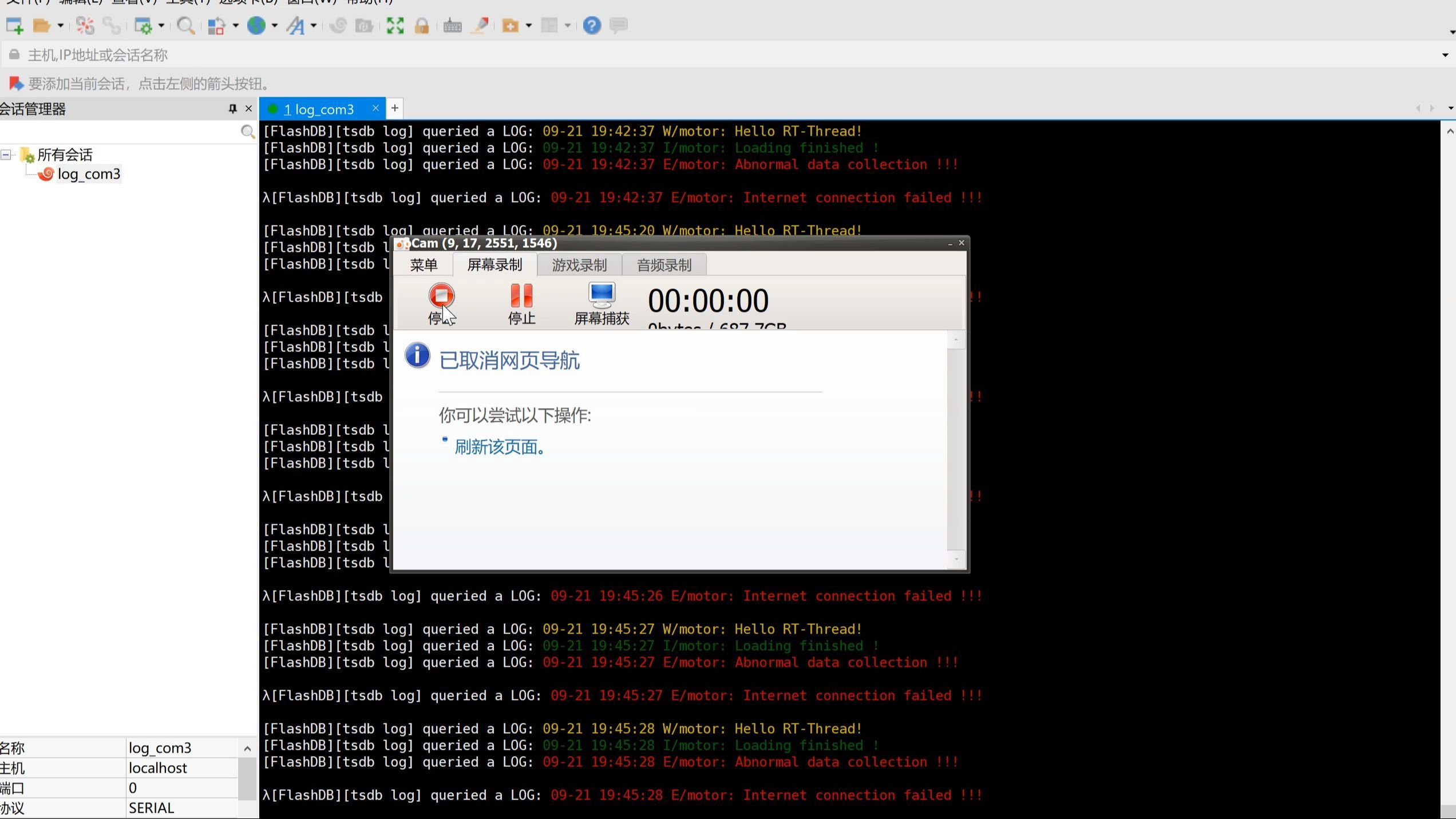1456x819 pixels.
Task: Open the 音频录制 tab
Action: pyautogui.click(x=664, y=265)
